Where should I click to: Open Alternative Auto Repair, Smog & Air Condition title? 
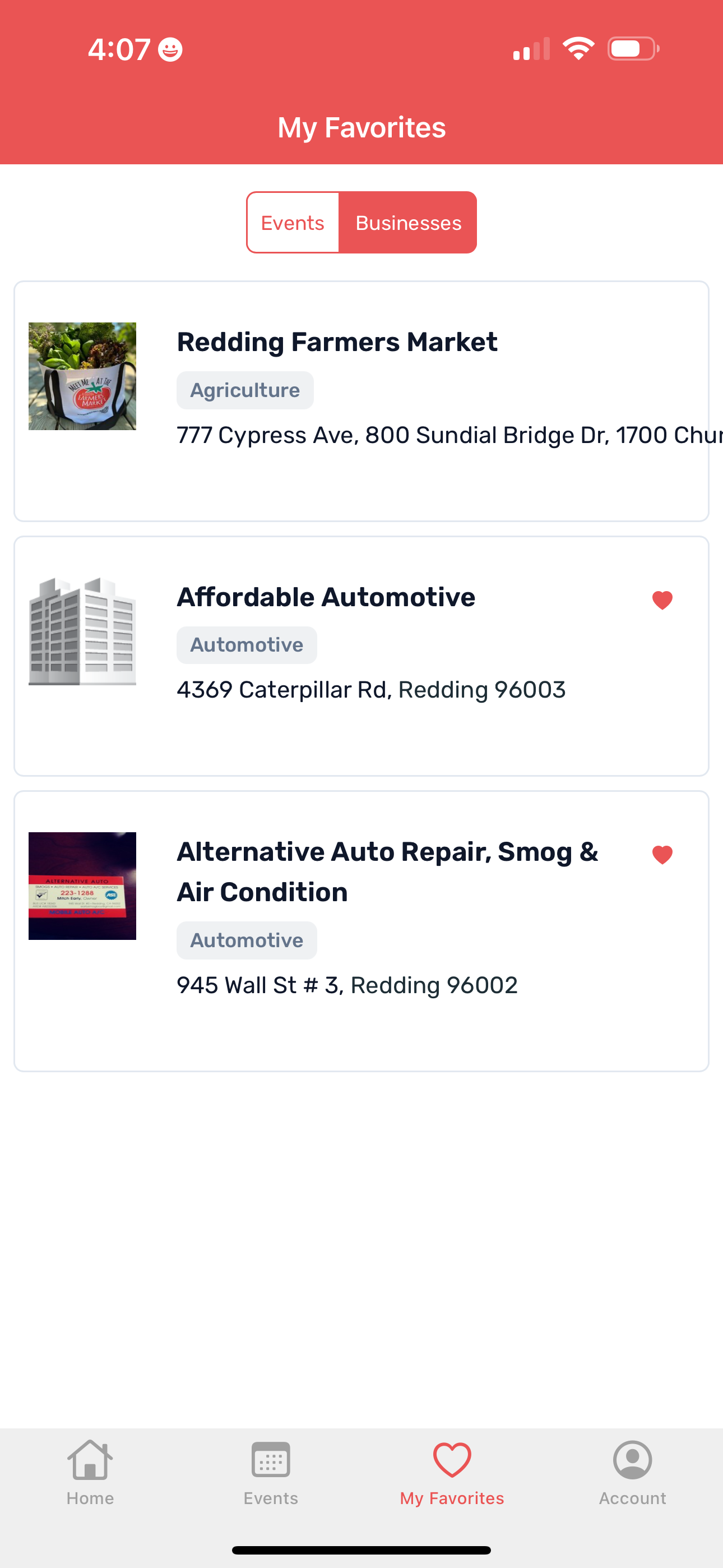[x=388, y=871]
